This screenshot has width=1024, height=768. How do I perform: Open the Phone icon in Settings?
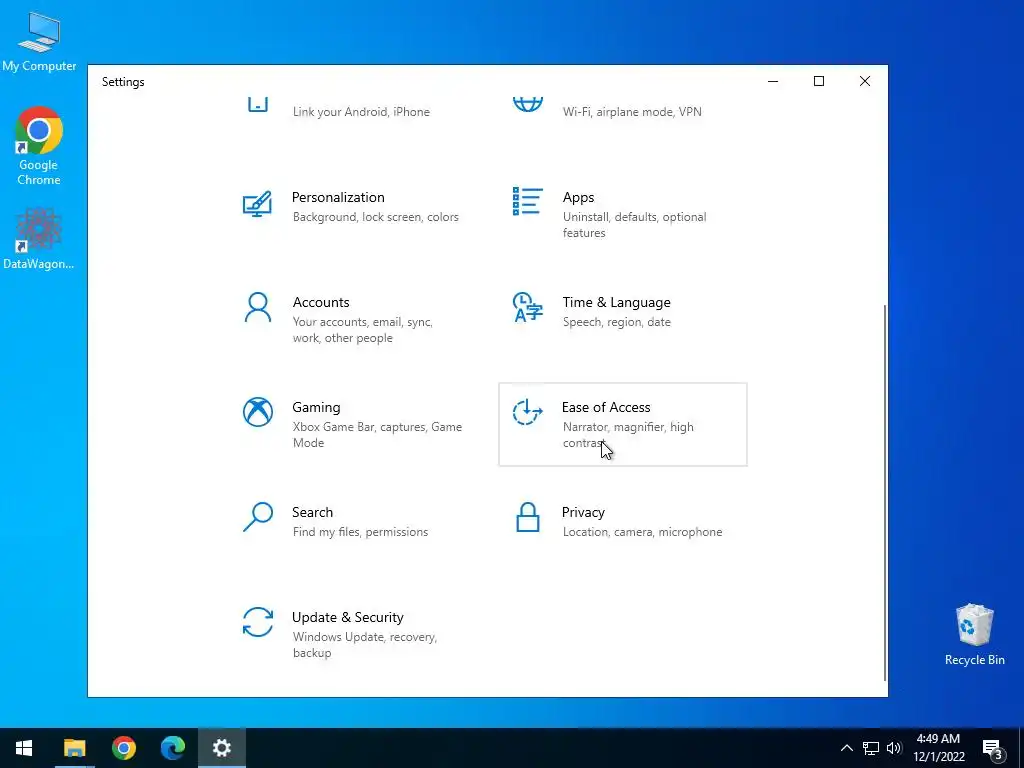point(258,104)
